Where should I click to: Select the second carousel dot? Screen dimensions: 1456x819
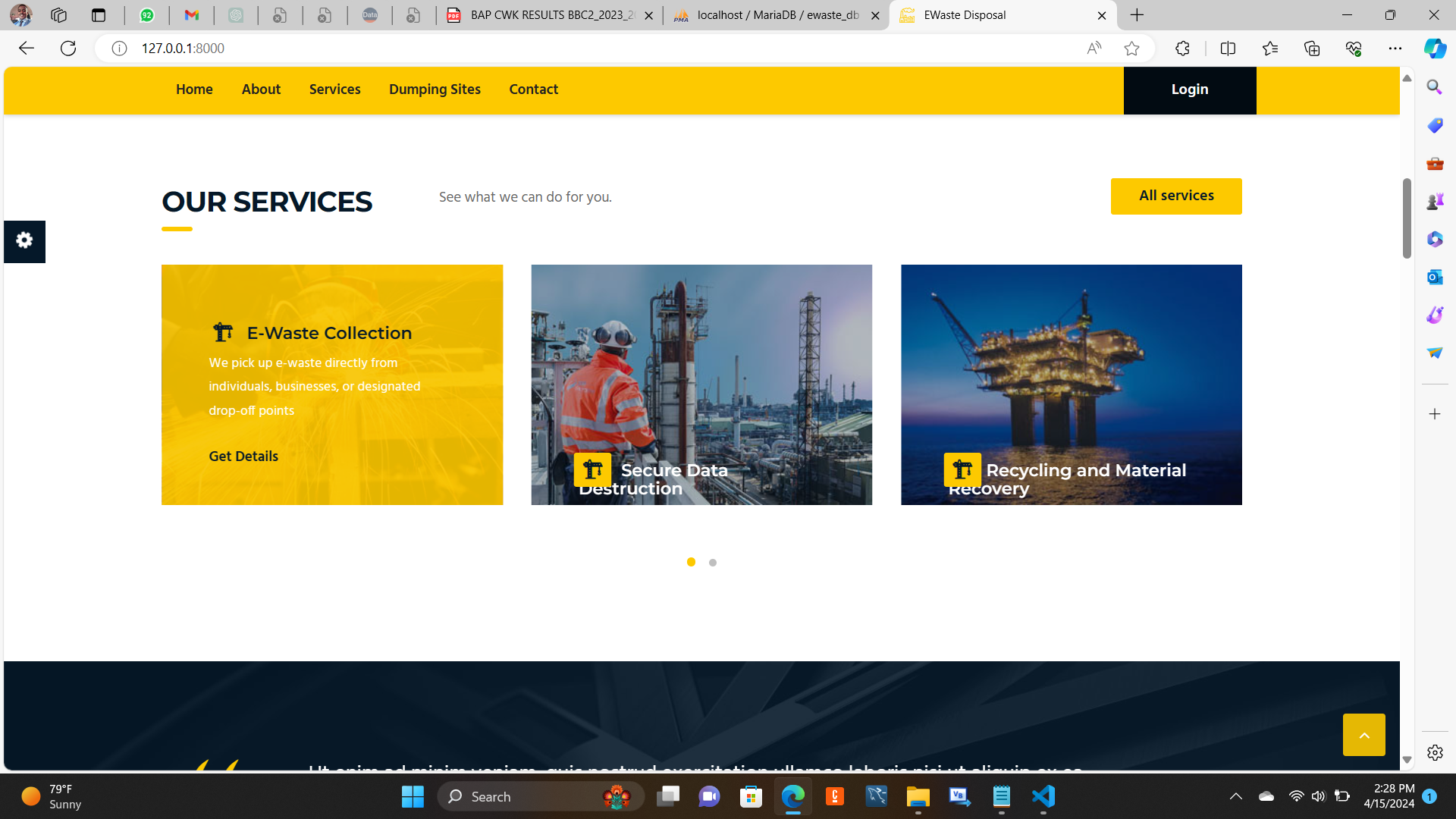click(x=713, y=563)
